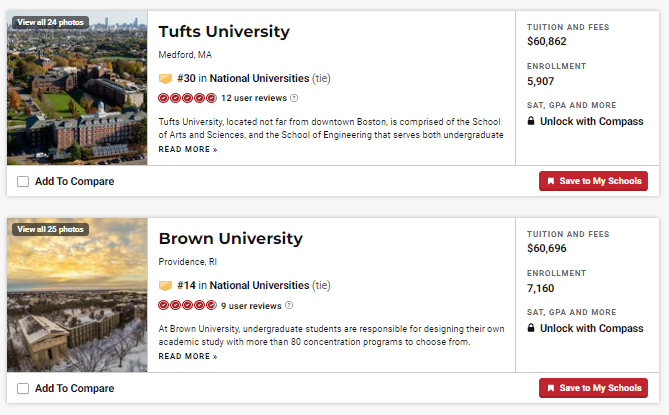
Task: Check Add To Compare for Brown University
Action: (23, 388)
